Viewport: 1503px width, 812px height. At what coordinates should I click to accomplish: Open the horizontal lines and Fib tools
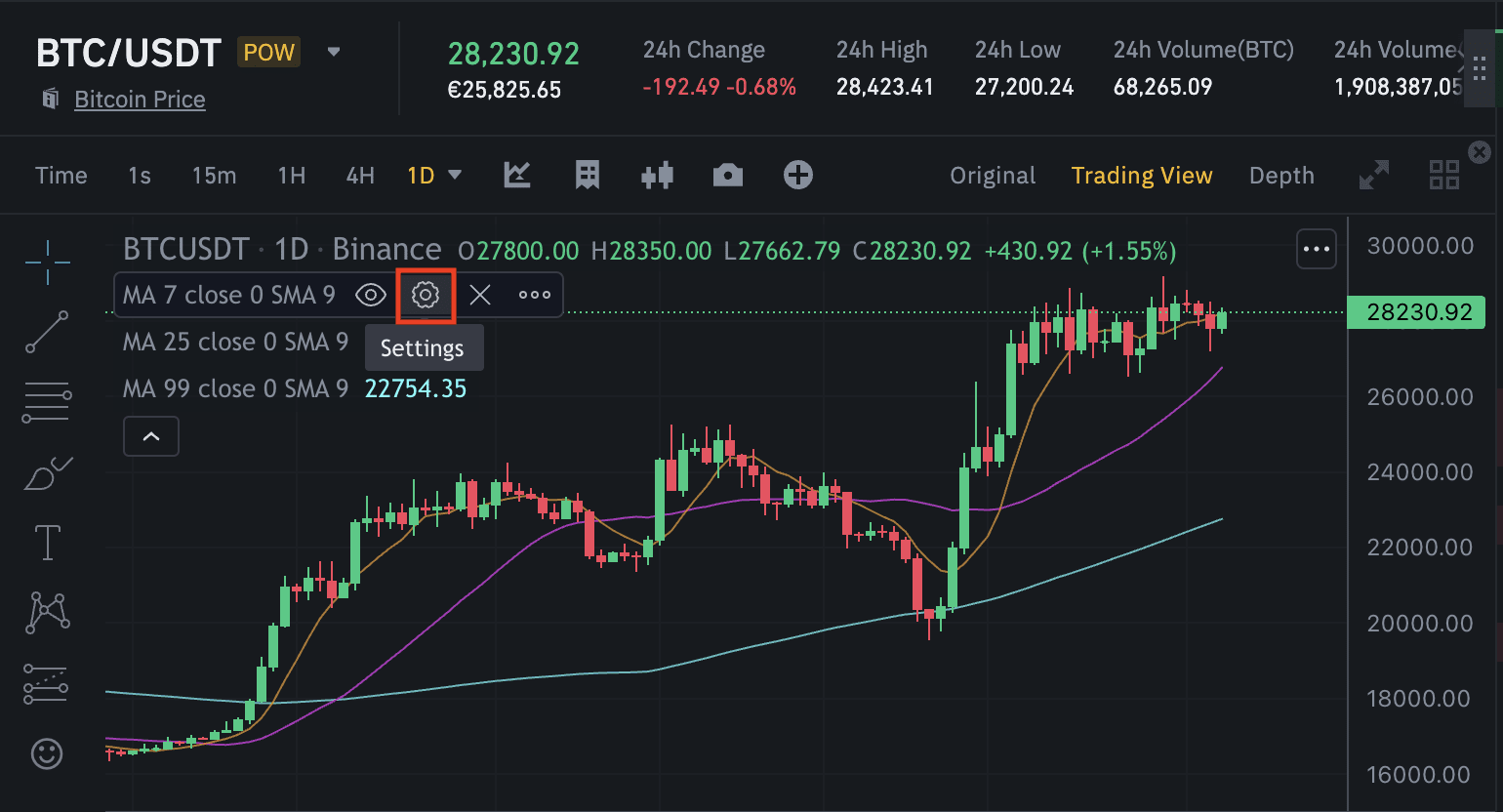point(47,402)
